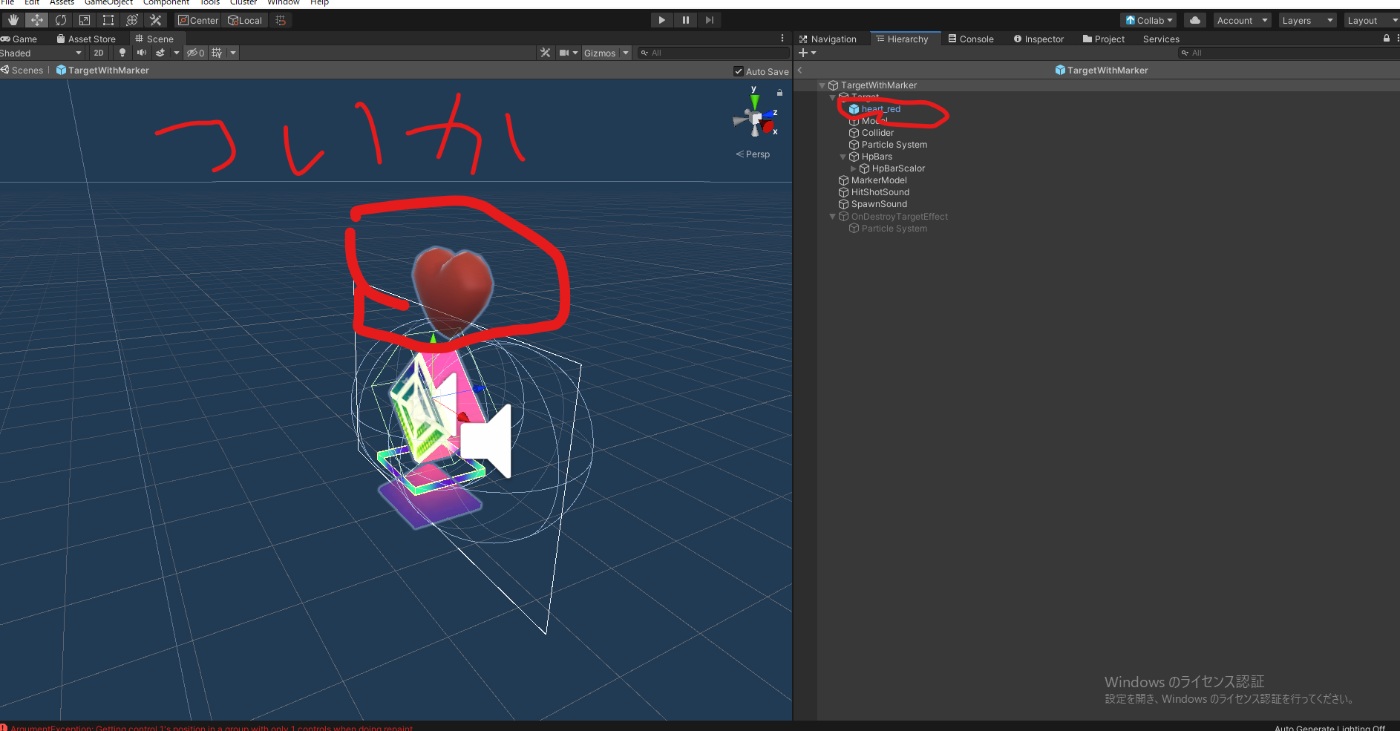Open the Inspector tab

point(1039,39)
